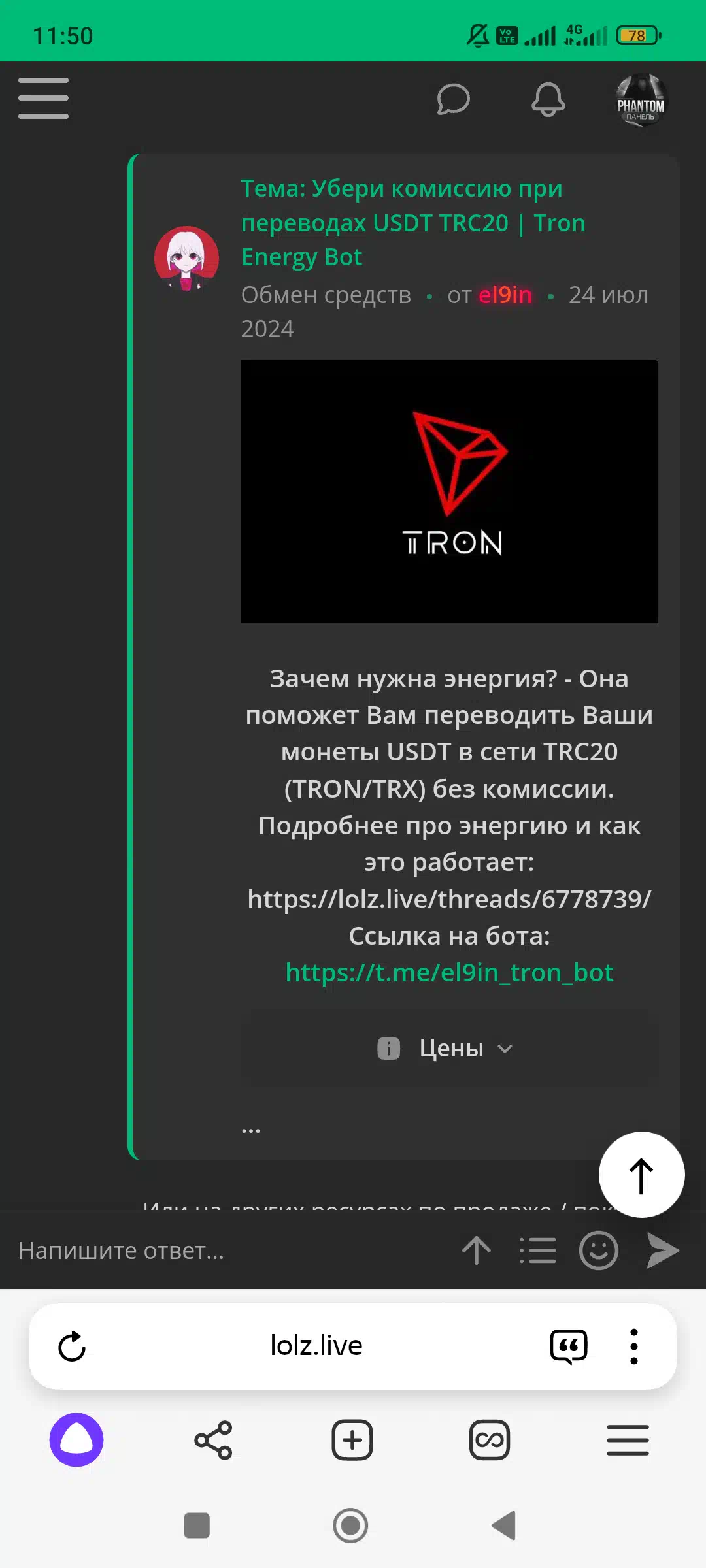Open formatting list icon in reply bar

537,1250
